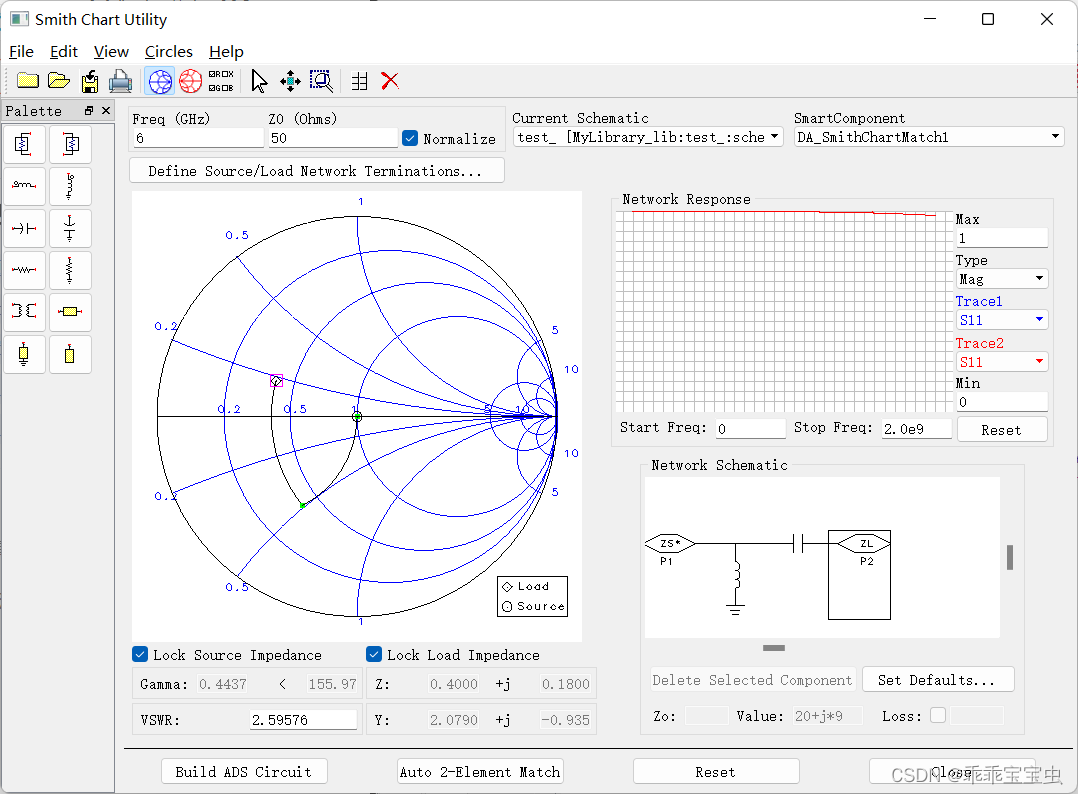Toggle the red admittance Smith chart icon

click(x=190, y=81)
